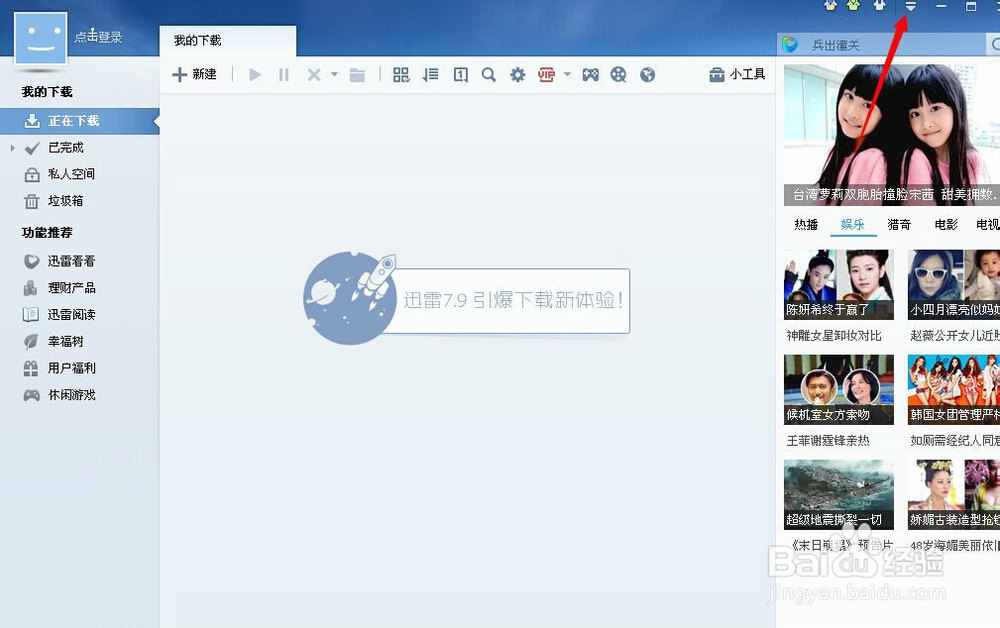Open 迅雷阅读 in the sidebar
1000x628 pixels.
(71, 315)
